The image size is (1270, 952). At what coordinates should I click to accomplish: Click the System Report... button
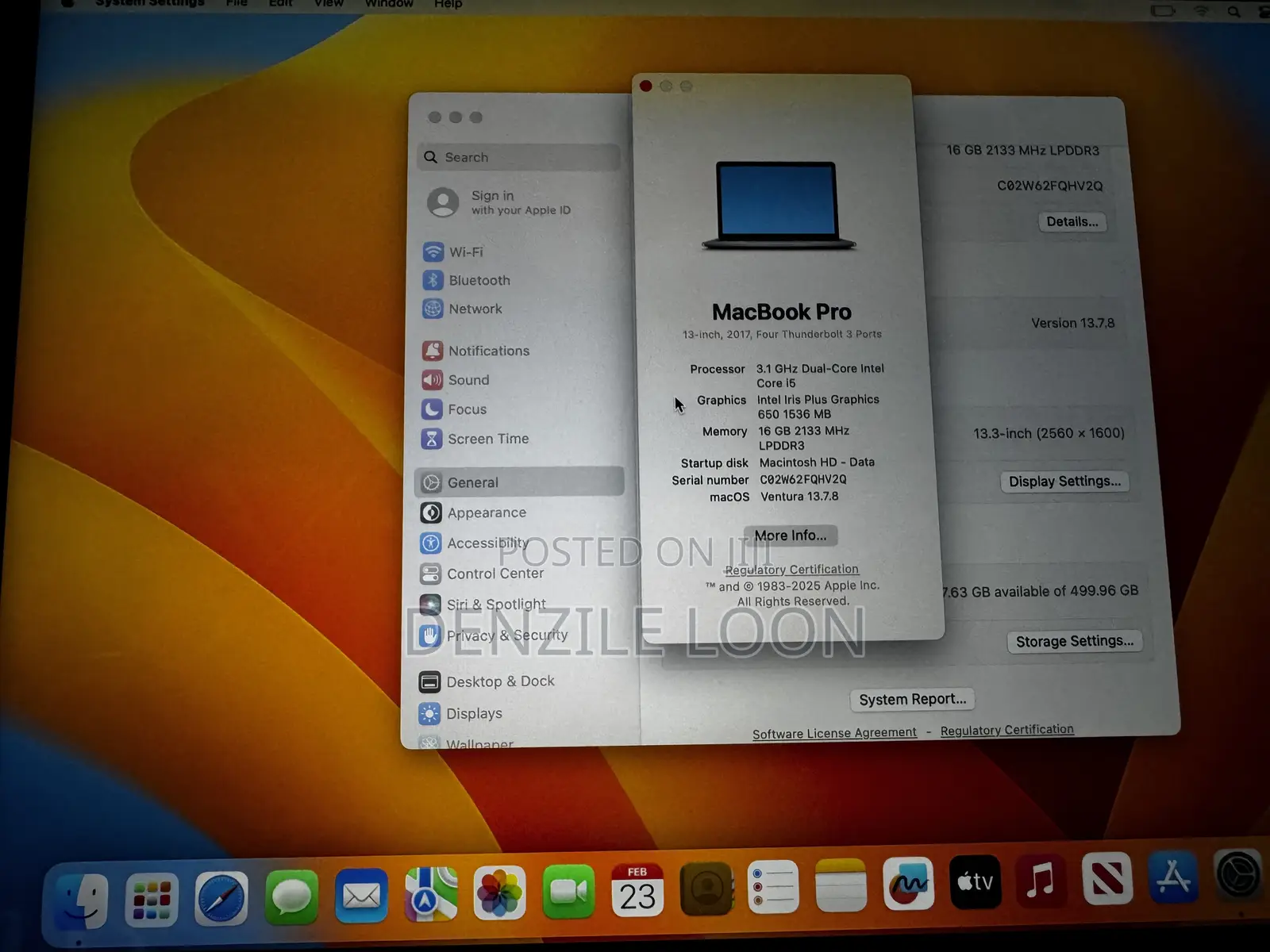913,700
